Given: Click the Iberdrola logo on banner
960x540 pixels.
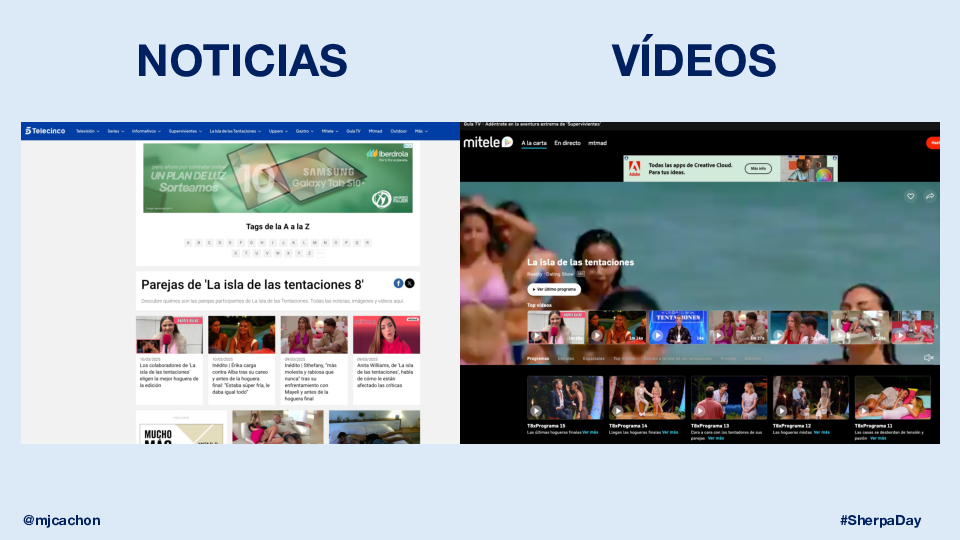Looking at the screenshot, I should coord(387,154).
